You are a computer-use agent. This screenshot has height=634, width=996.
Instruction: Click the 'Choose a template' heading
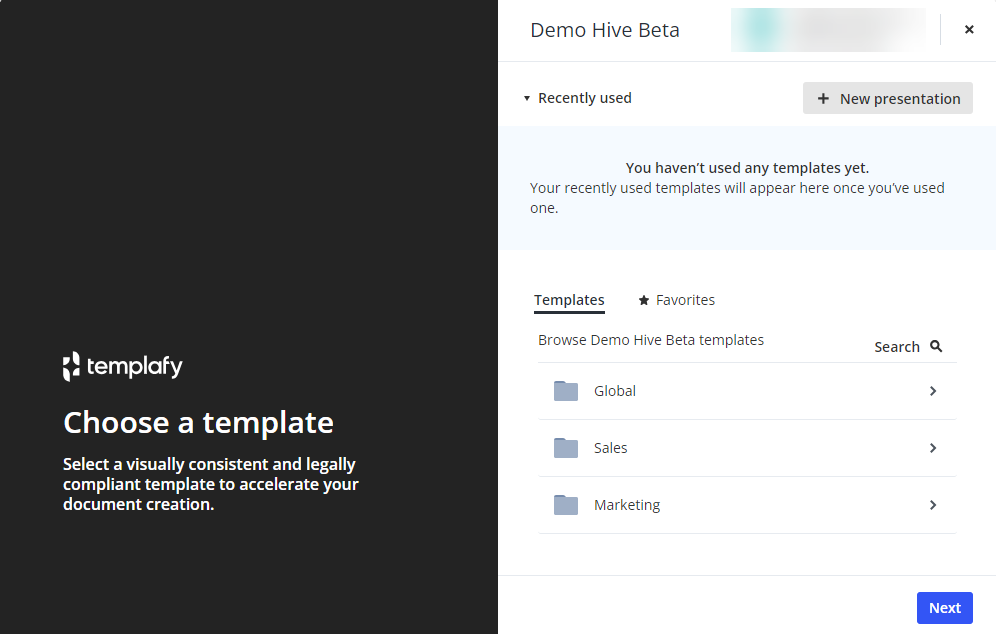tap(198, 423)
